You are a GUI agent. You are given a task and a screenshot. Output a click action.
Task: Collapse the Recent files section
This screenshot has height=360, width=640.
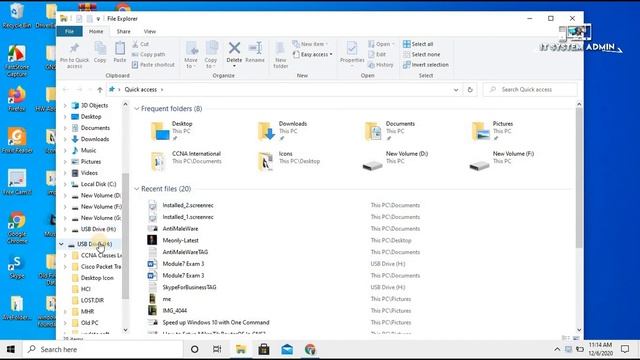click(137, 189)
